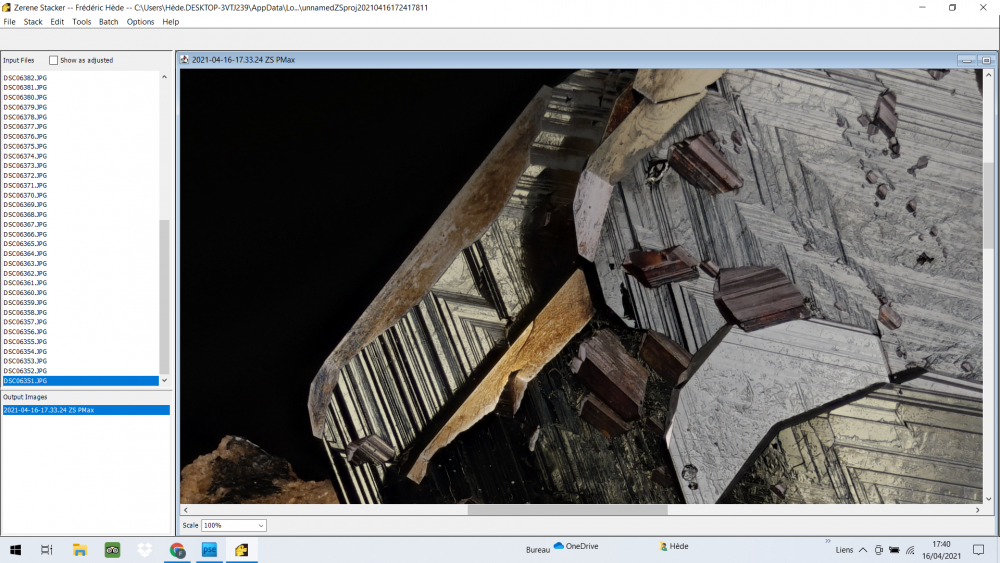The width and height of the screenshot is (1000, 563).
Task: Expand hidden system tray icons
Action: (863, 549)
